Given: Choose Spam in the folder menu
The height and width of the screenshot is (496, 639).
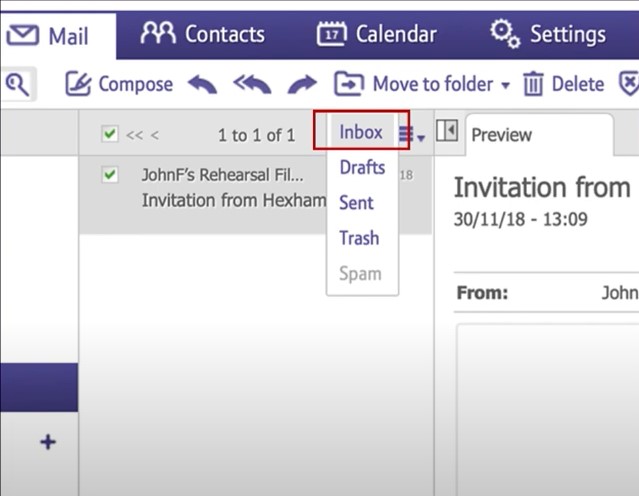Looking at the screenshot, I should (x=360, y=273).
